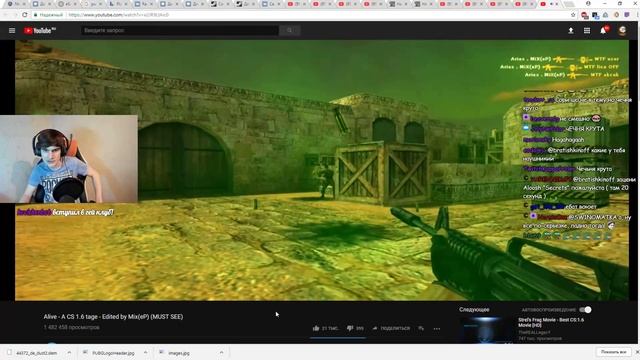
Task: Select the active YouTube tab at the far right
Action: pyautogui.click(x=548, y=4)
